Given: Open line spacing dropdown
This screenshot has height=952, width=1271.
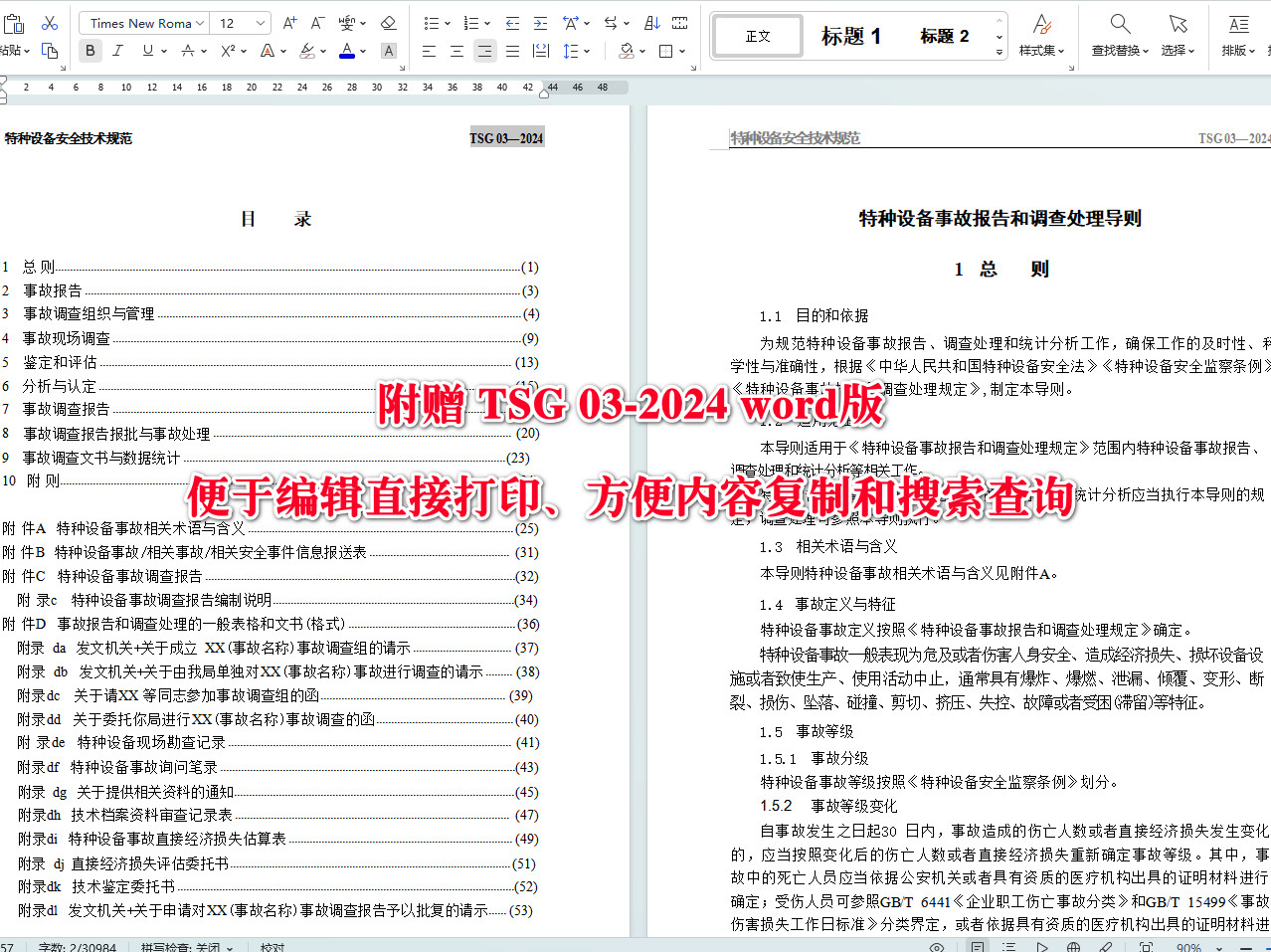Looking at the screenshot, I should [587, 51].
